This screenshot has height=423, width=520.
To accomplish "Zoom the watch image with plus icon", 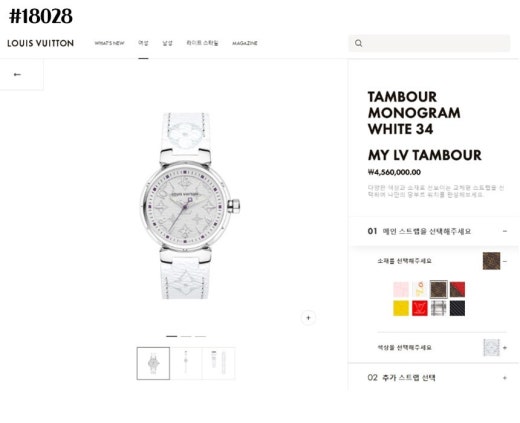I will pyautogui.click(x=308, y=318).
